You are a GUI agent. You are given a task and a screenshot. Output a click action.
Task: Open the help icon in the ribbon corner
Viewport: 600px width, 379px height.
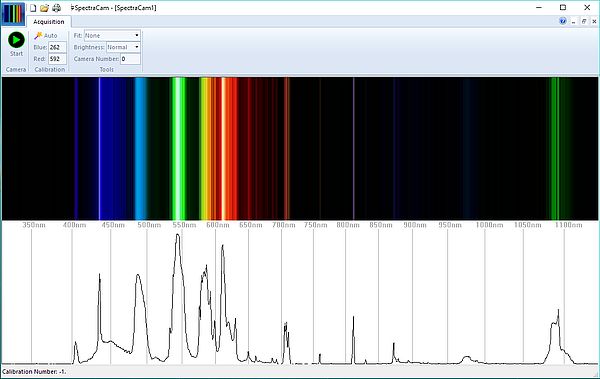coord(562,21)
